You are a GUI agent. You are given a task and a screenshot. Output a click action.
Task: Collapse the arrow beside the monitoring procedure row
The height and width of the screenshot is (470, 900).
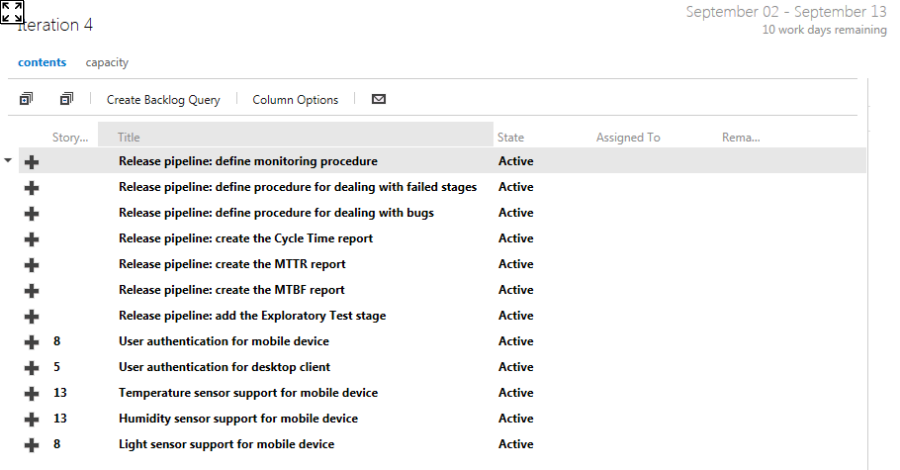pyautogui.click(x=9, y=160)
